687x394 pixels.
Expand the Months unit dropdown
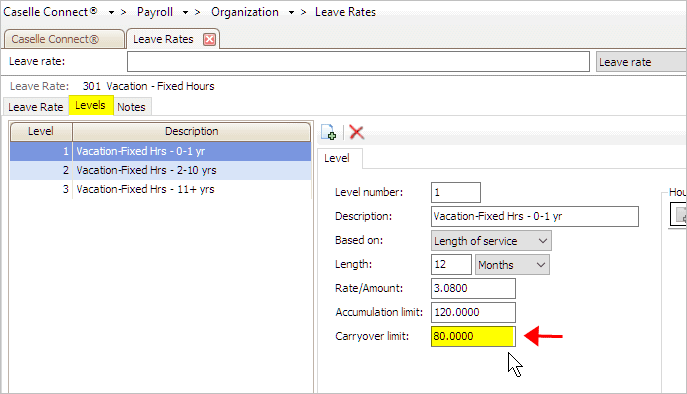tap(541, 265)
